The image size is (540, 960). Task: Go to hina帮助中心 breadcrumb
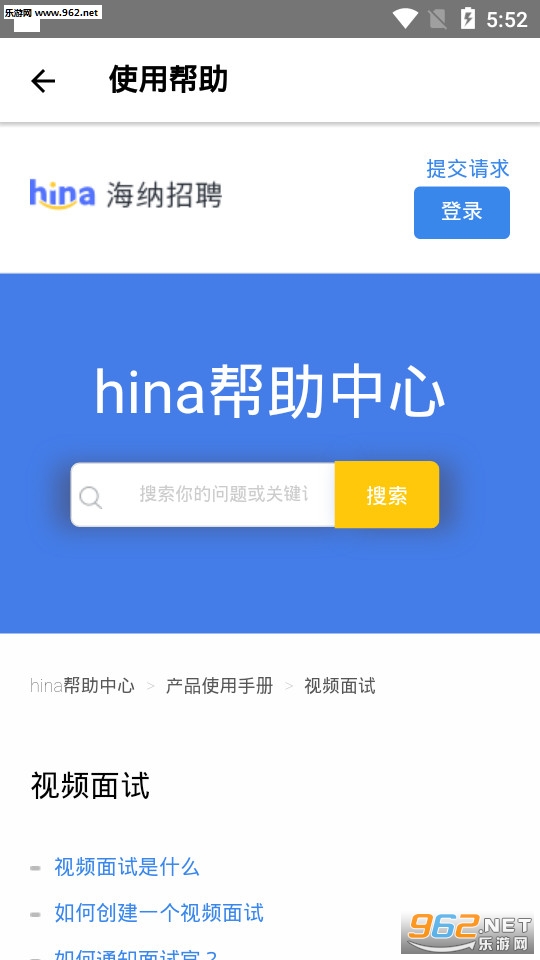82,686
